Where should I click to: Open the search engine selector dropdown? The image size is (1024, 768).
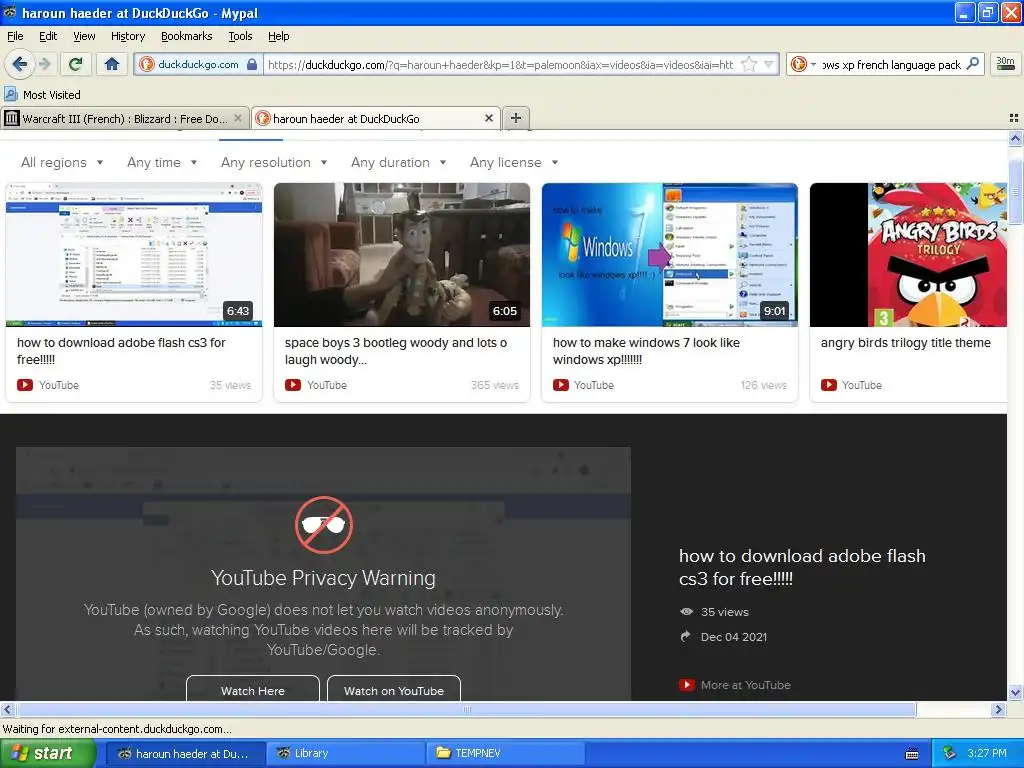click(813, 64)
